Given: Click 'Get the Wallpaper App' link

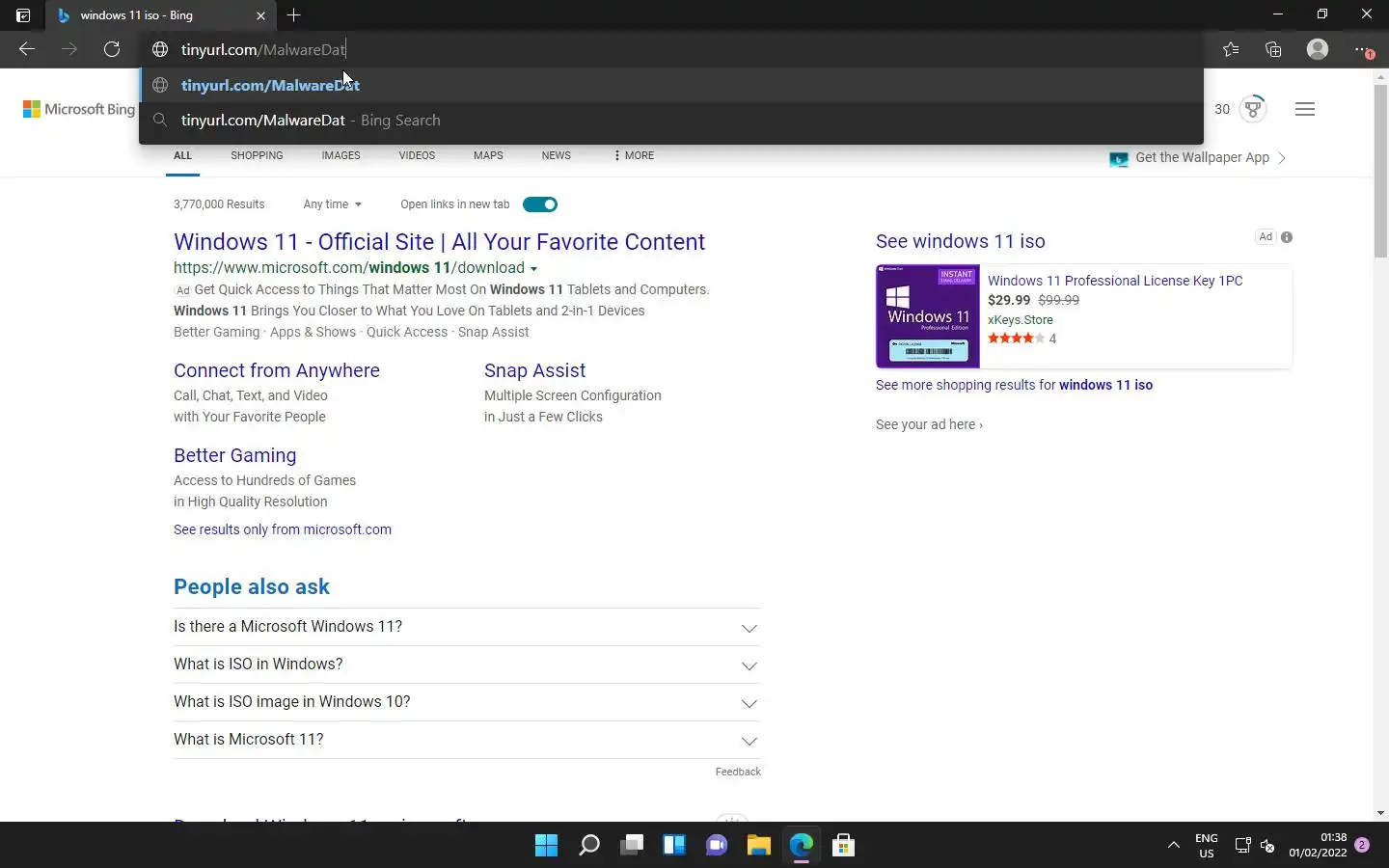Looking at the screenshot, I should (1202, 157).
